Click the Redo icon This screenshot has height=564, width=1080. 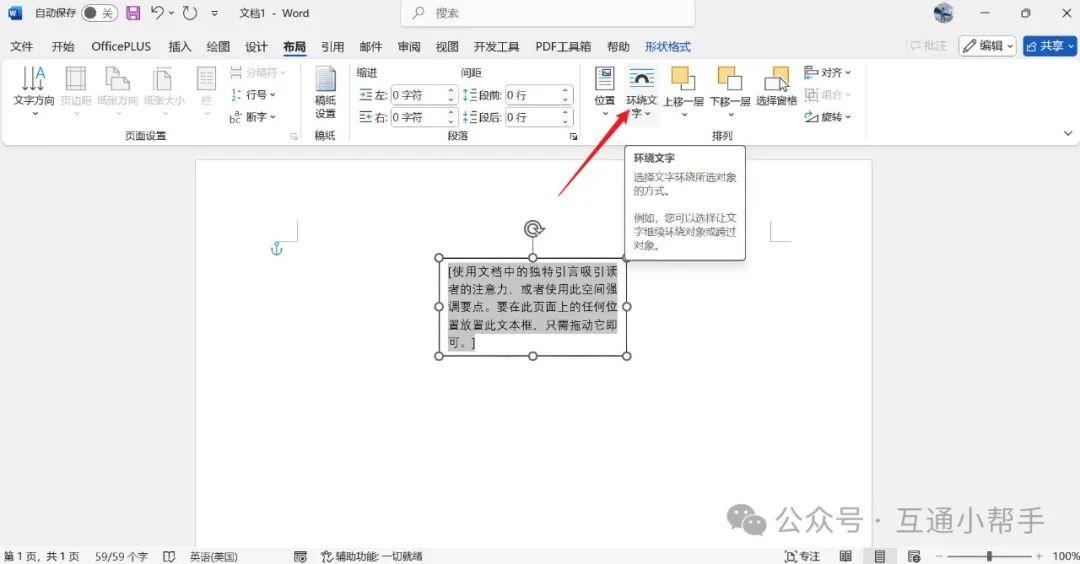coord(190,13)
